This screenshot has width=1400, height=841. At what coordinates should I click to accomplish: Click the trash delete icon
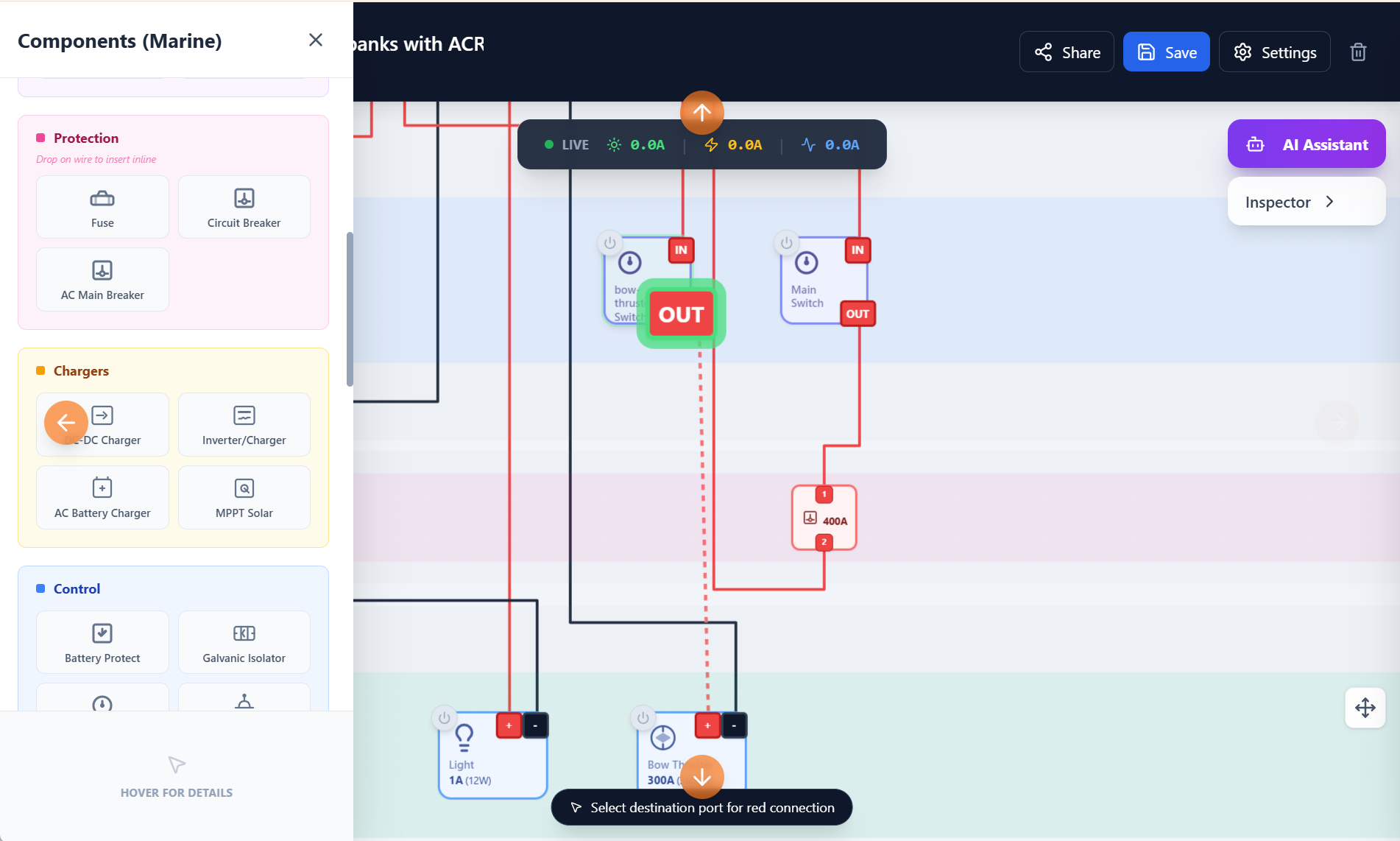(x=1358, y=52)
